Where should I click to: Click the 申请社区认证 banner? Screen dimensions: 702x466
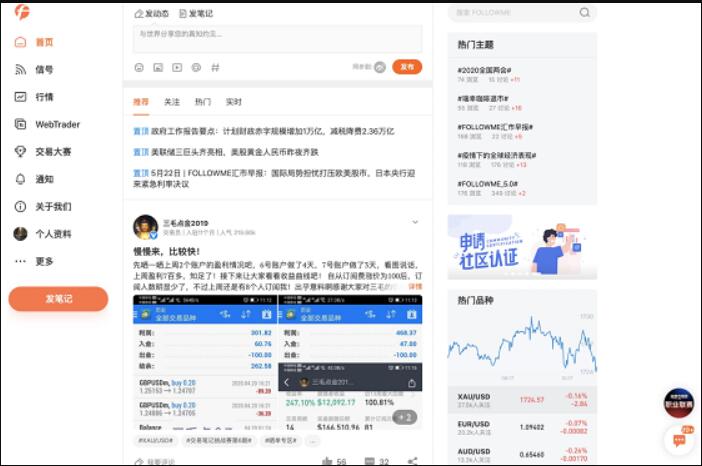click(x=522, y=247)
